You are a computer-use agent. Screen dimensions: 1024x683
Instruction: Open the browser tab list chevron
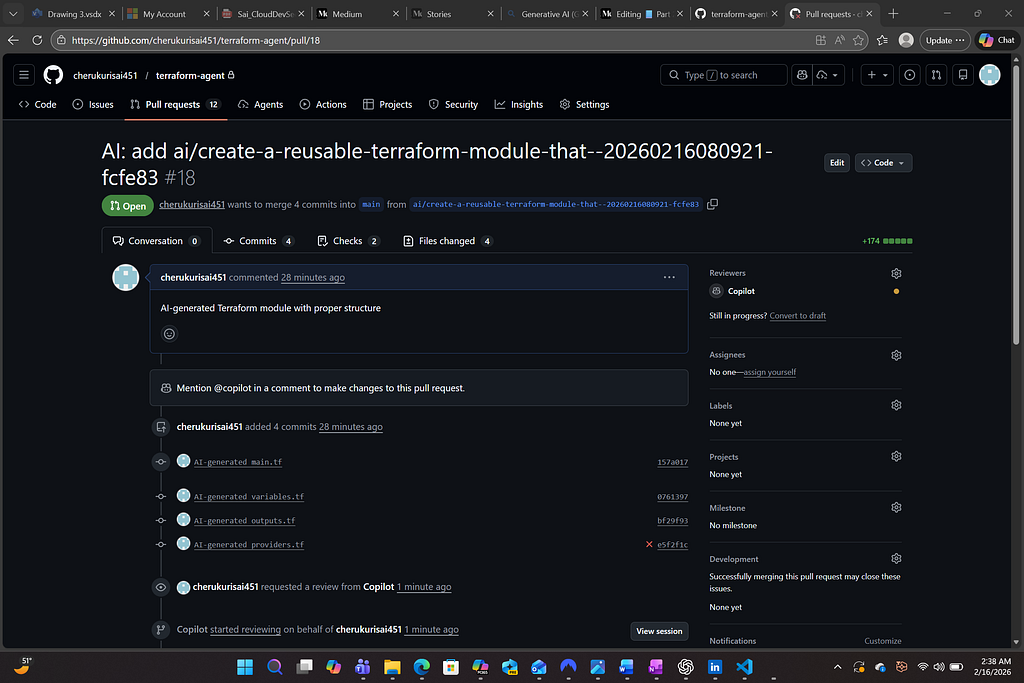tap(13, 14)
